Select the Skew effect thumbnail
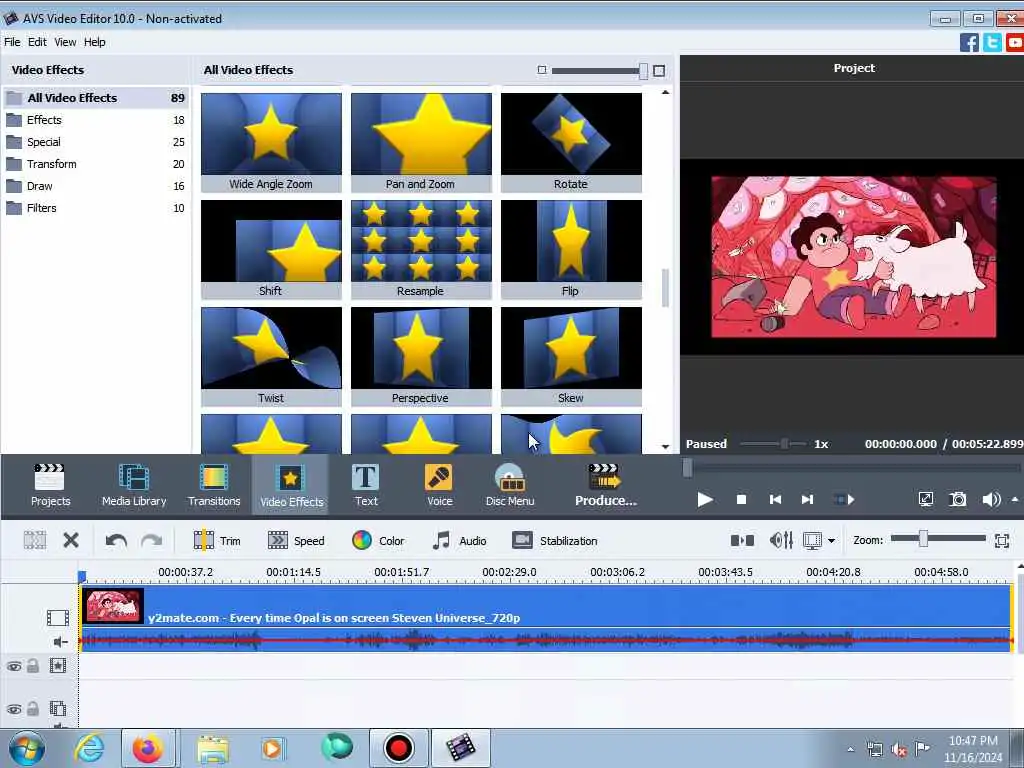Viewport: 1024px width, 768px height. point(571,348)
